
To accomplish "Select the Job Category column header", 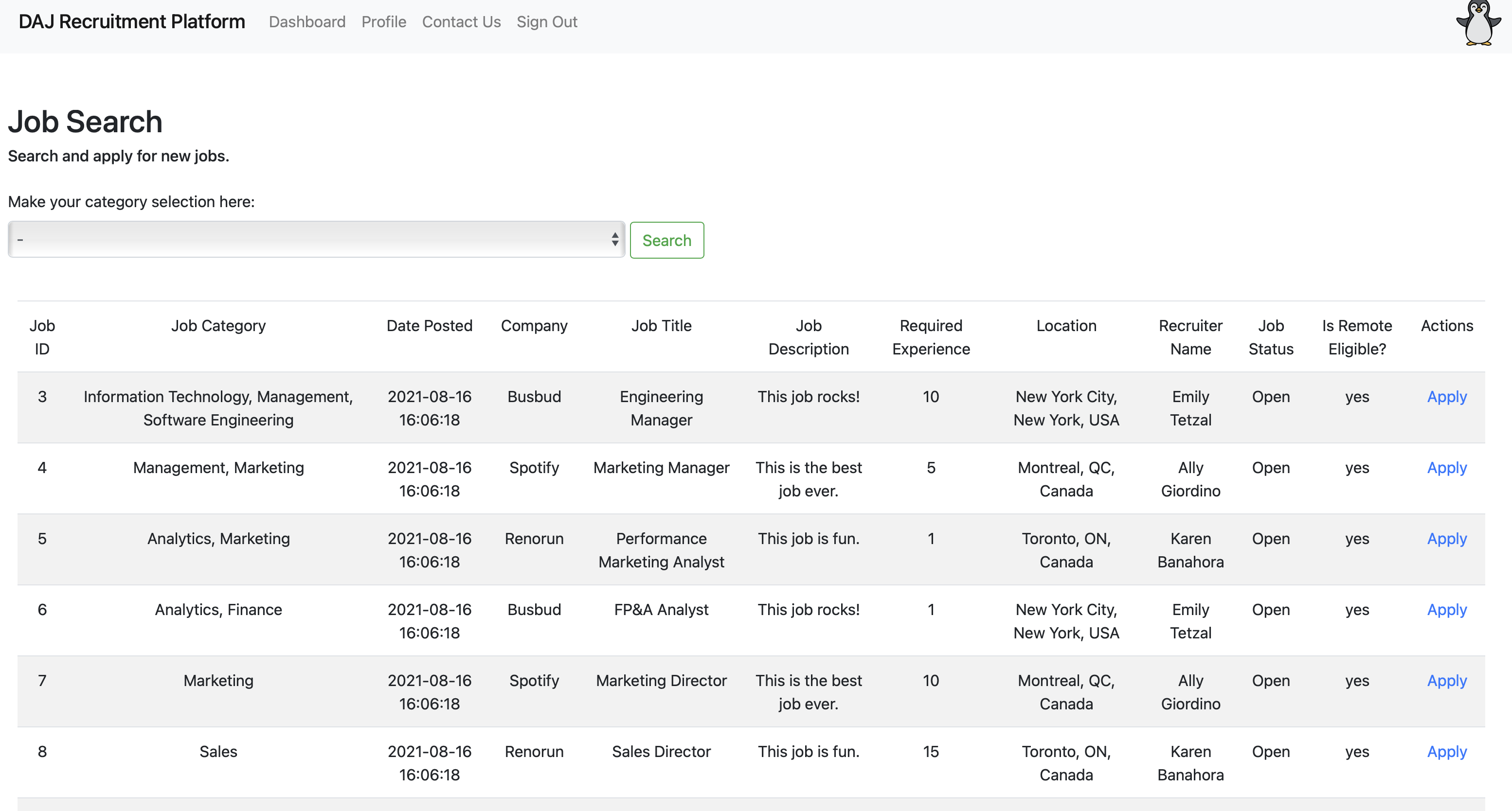I will click(x=218, y=326).
